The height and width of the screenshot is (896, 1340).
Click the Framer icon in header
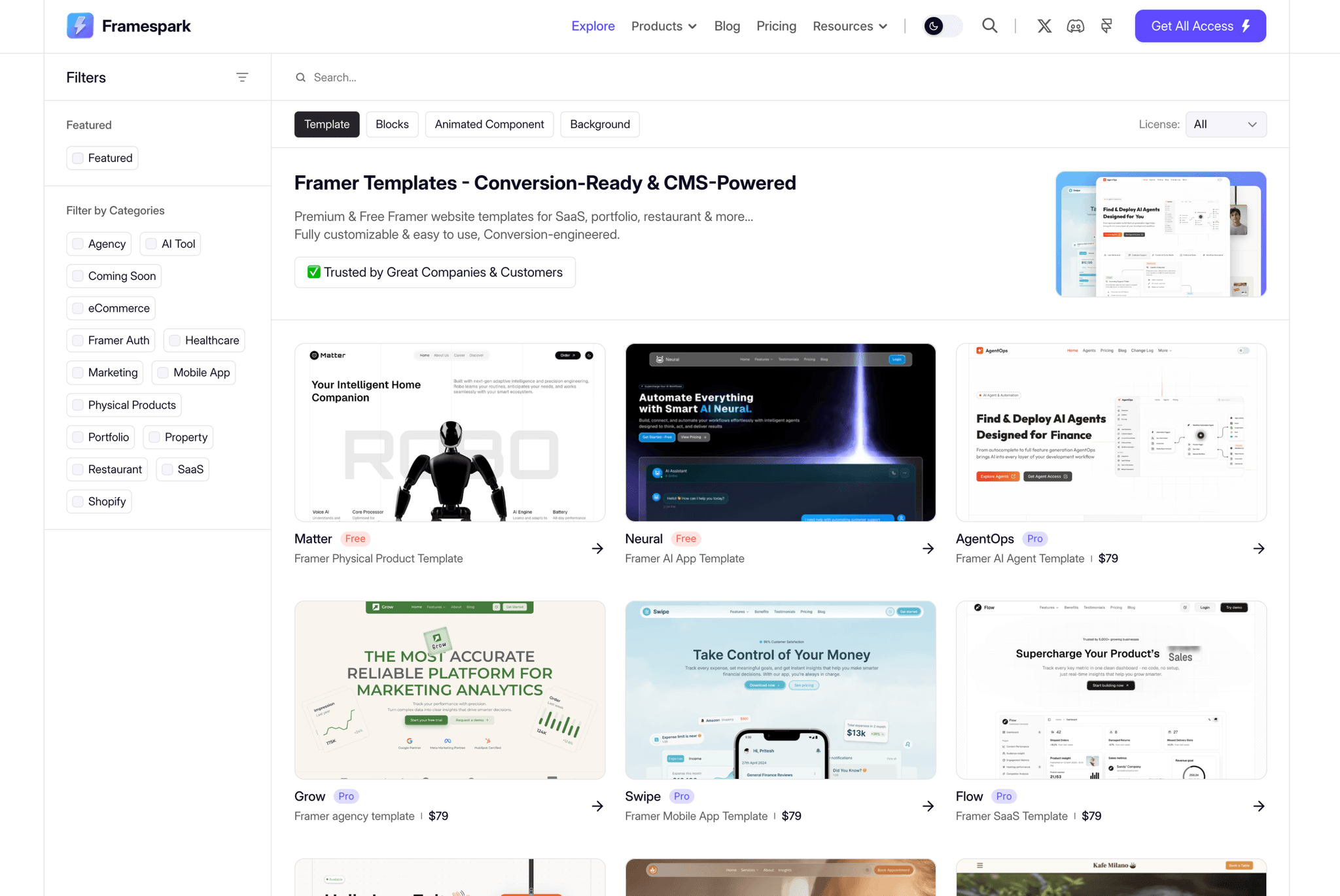pos(1106,26)
